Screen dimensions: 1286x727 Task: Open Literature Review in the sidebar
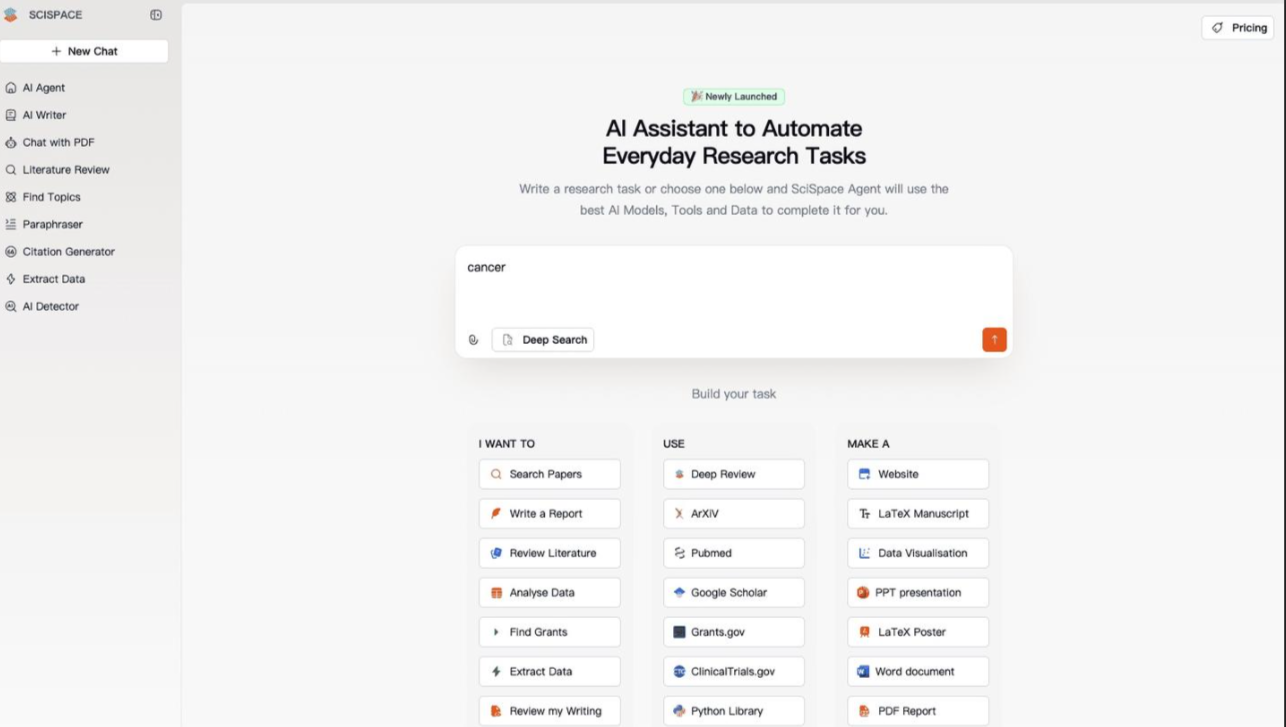(x=57, y=170)
